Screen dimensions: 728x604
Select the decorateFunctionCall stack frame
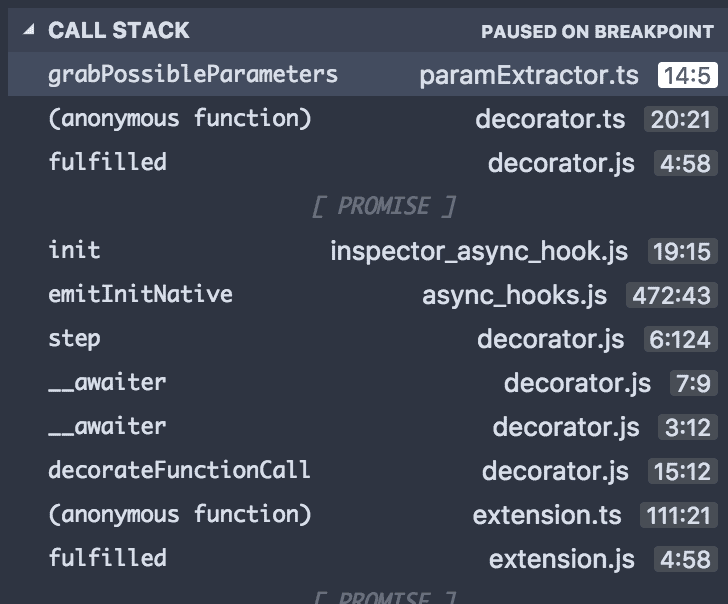point(179,470)
